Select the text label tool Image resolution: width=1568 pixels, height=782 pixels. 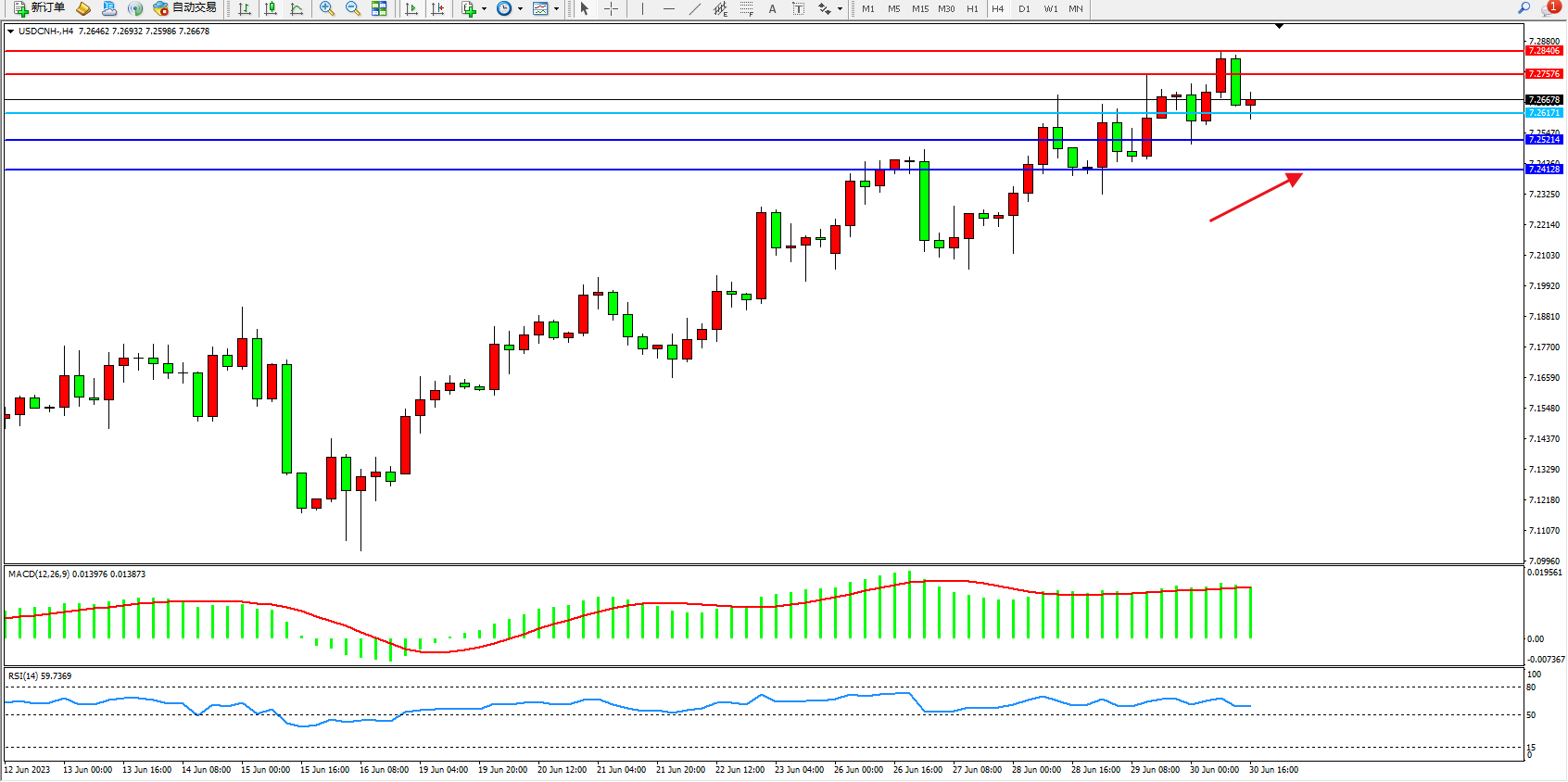pyautogui.click(x=798, y=8)
